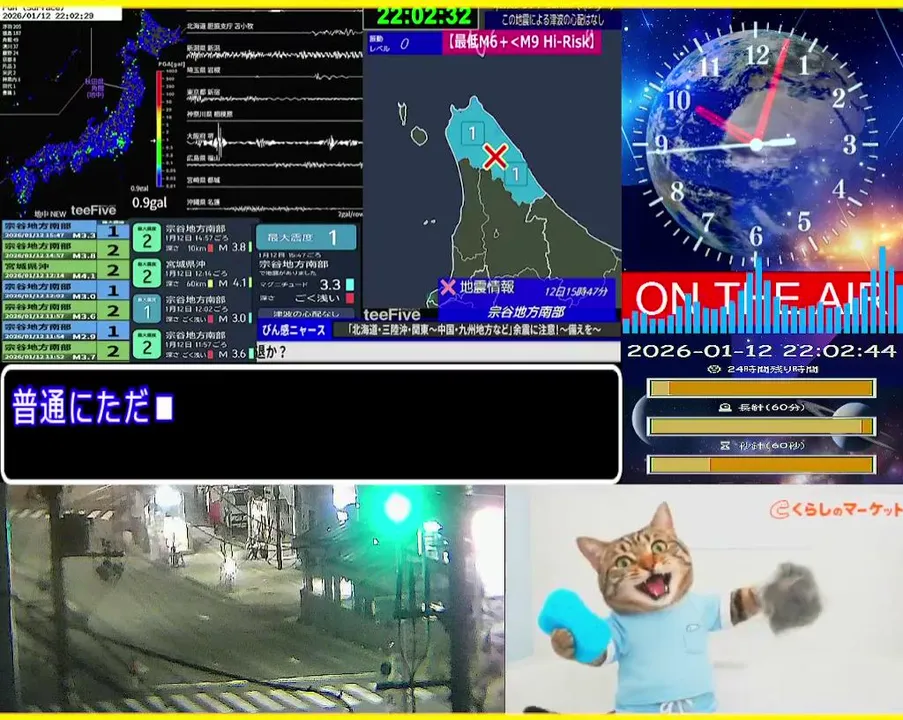Click the 12日15時47分 time in earthquake info
This screenshot has height=720, width=903.
click(576, 291)
